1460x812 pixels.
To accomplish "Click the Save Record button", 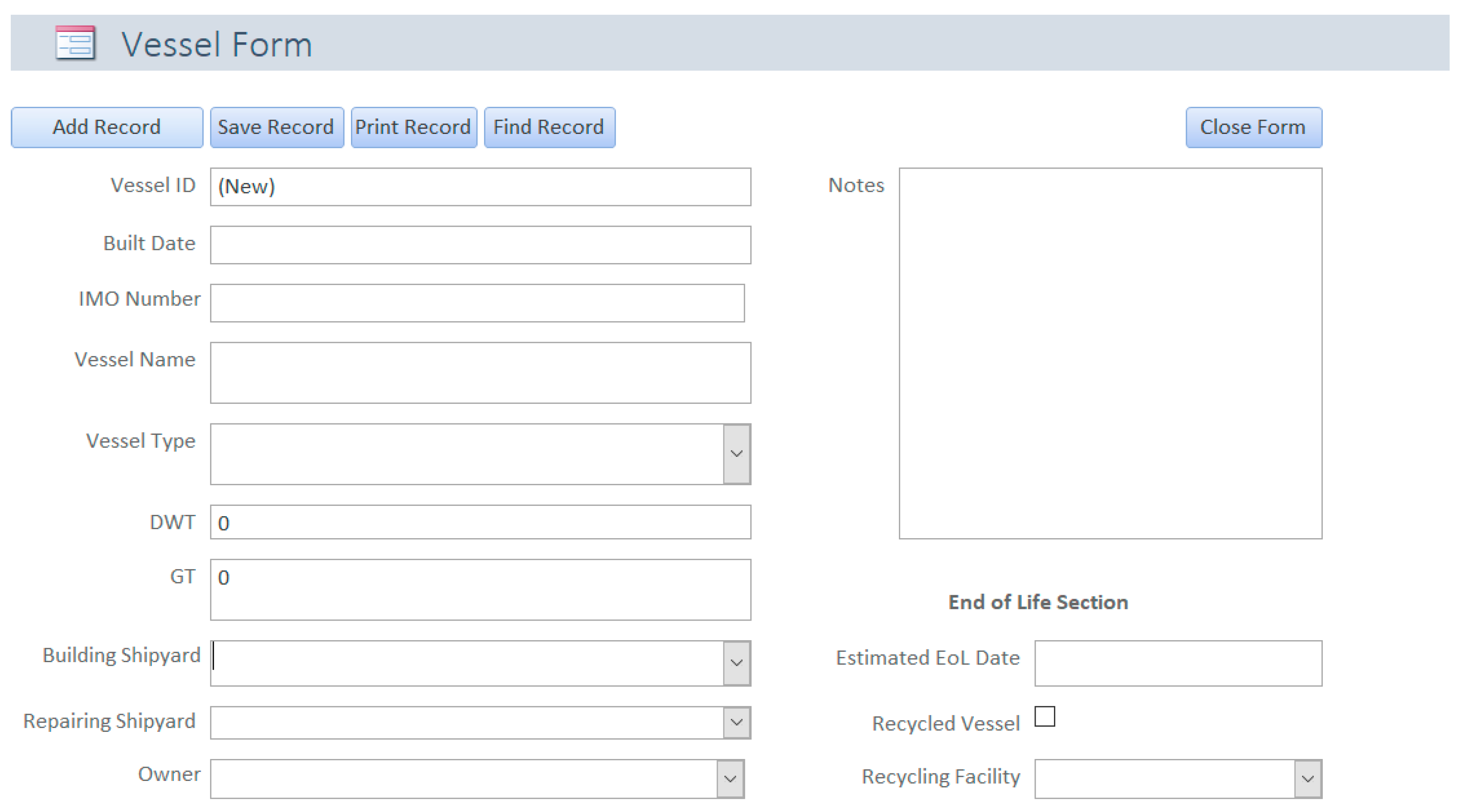I will (x=277, y=128).
